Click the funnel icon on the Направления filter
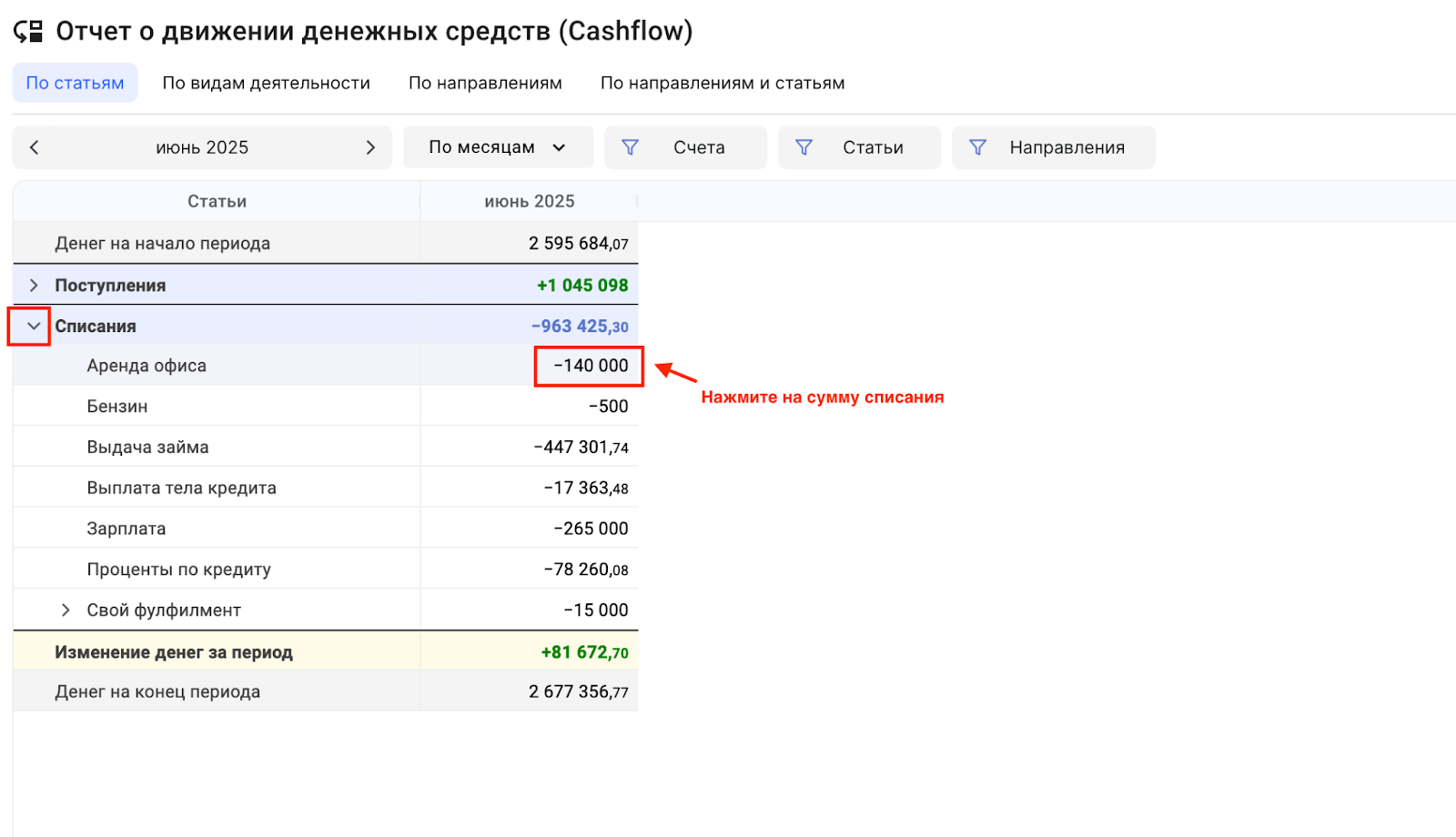 point(977,147)
